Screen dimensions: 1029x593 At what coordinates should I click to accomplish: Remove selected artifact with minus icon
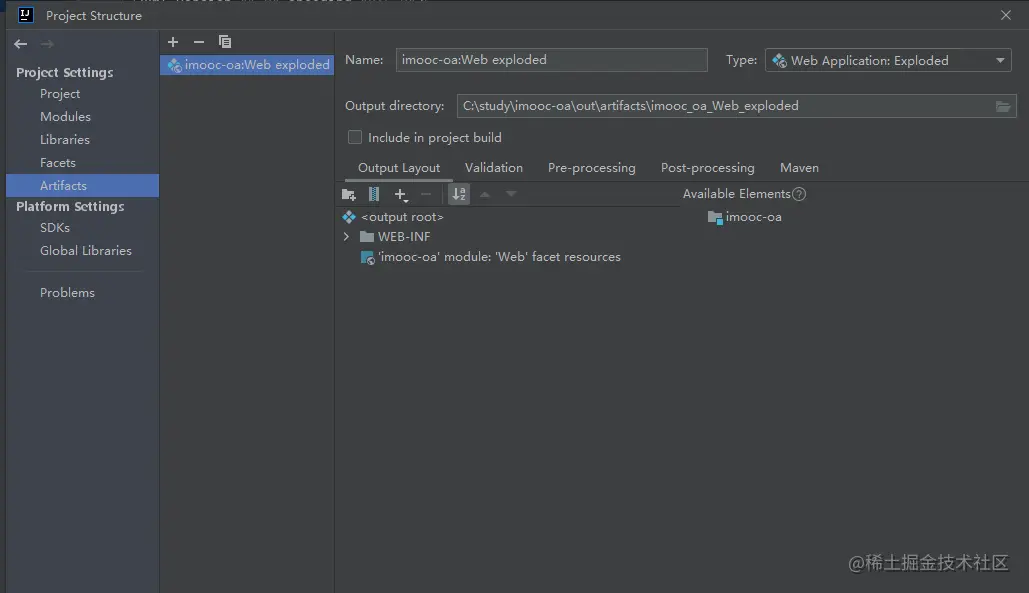coord(199,42)
